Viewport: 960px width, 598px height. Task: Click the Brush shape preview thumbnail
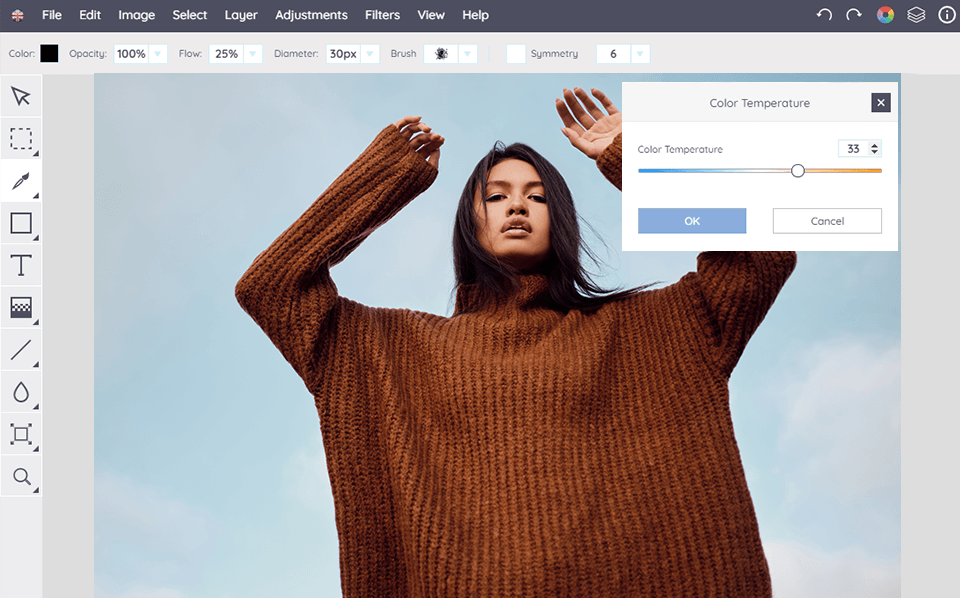[x=441, y=54]
